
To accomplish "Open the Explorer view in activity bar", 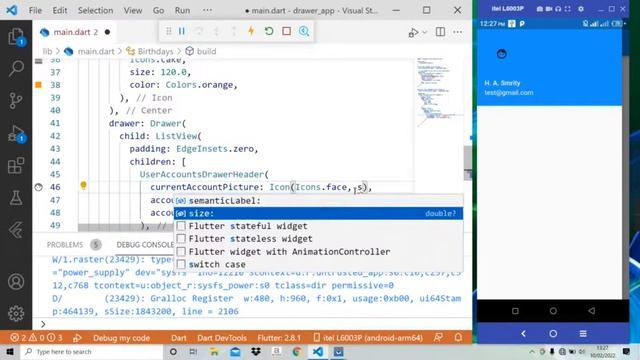I will tap(16, 37).
